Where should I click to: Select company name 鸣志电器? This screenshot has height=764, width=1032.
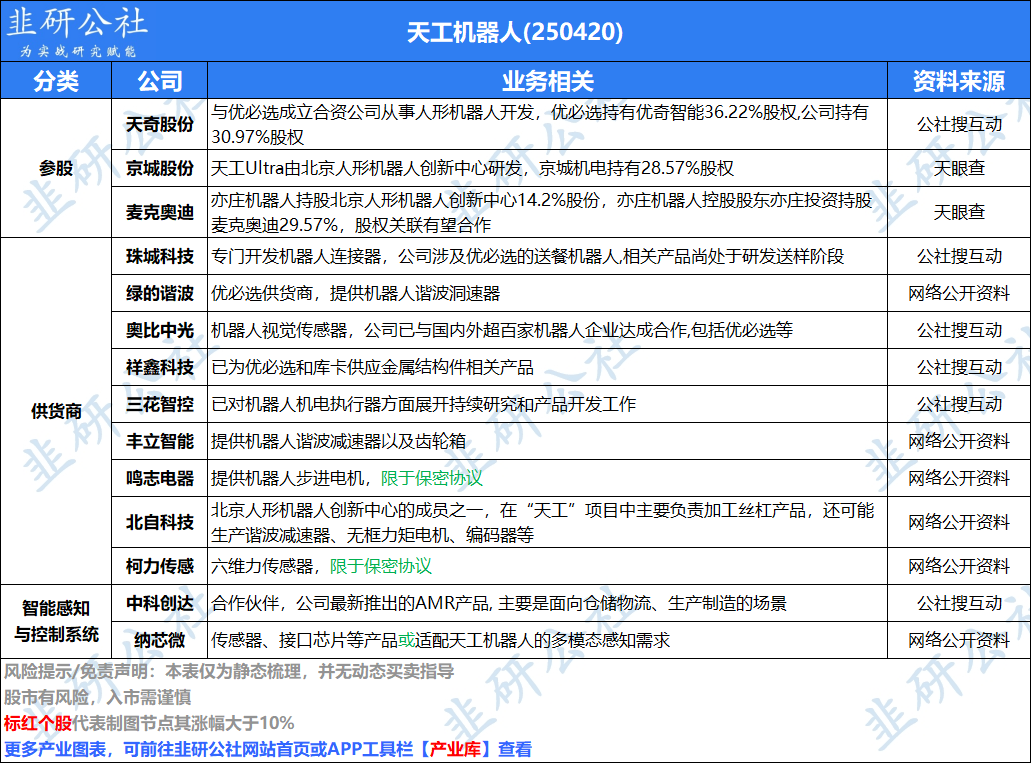159,478
